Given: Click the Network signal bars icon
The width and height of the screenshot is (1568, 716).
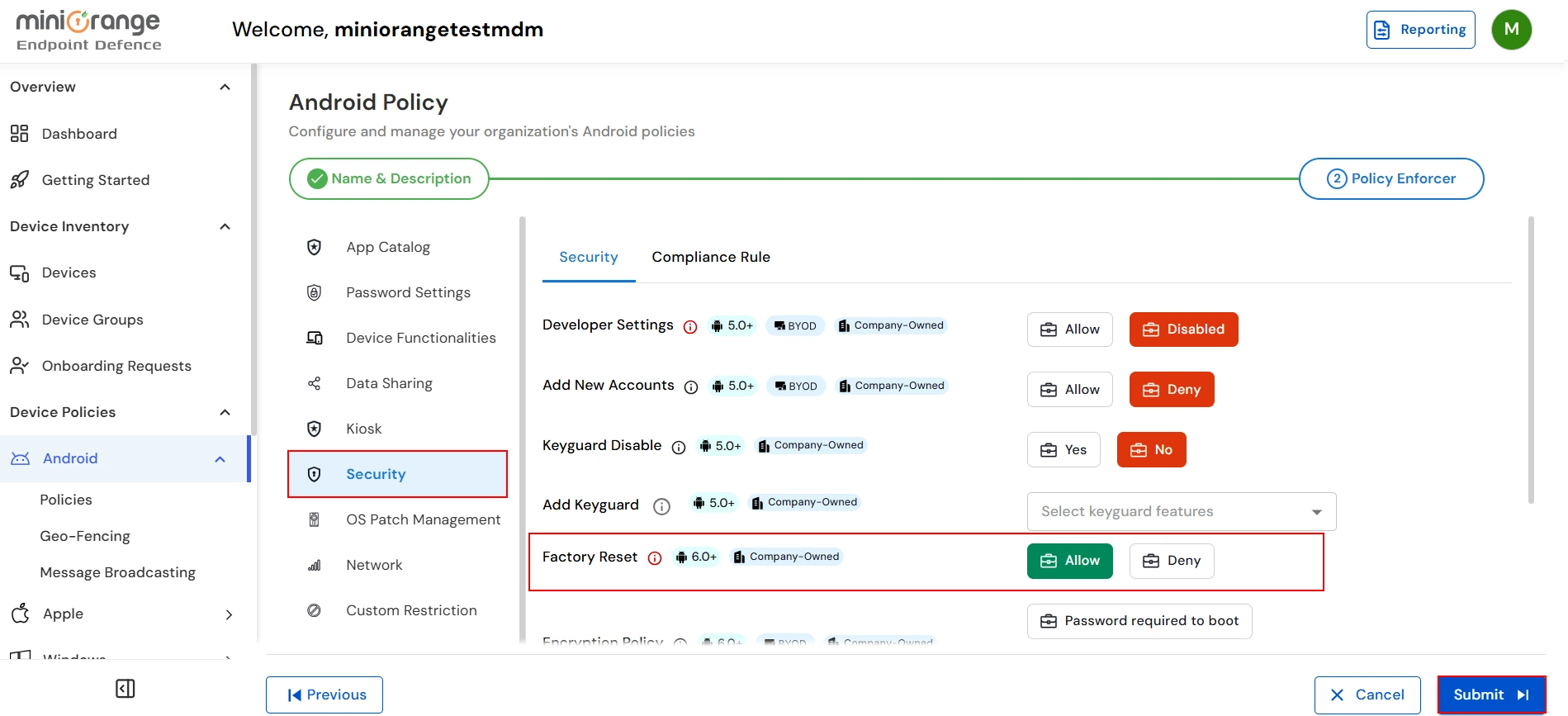Looking at the screenshot, I should click(x=314, y=565).
